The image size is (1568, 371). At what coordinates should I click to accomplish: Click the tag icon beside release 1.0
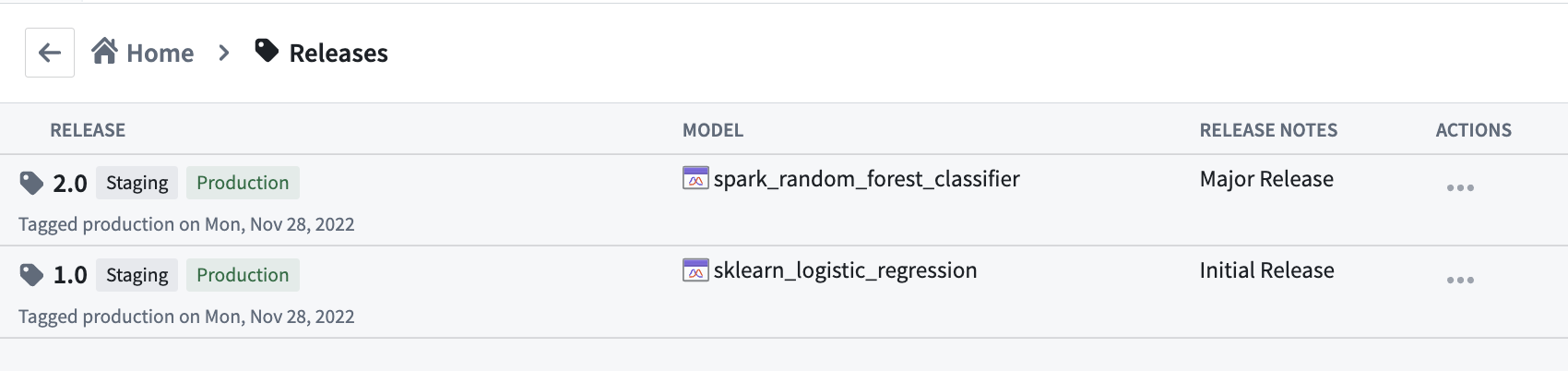(31, 275)
